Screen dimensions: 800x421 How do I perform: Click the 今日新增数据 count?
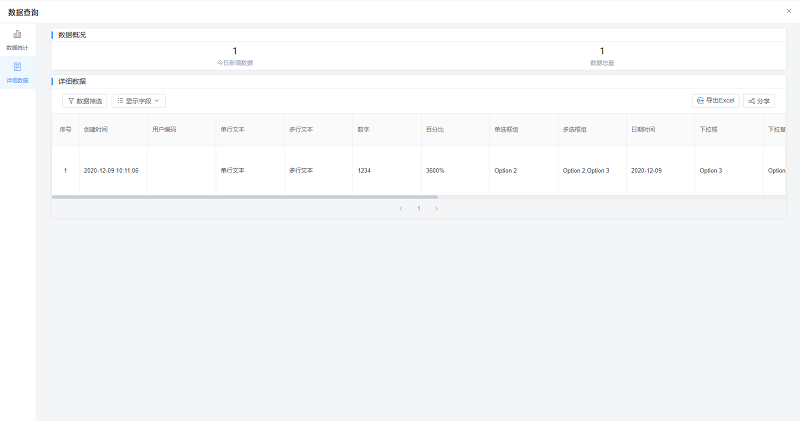(235, 51)
